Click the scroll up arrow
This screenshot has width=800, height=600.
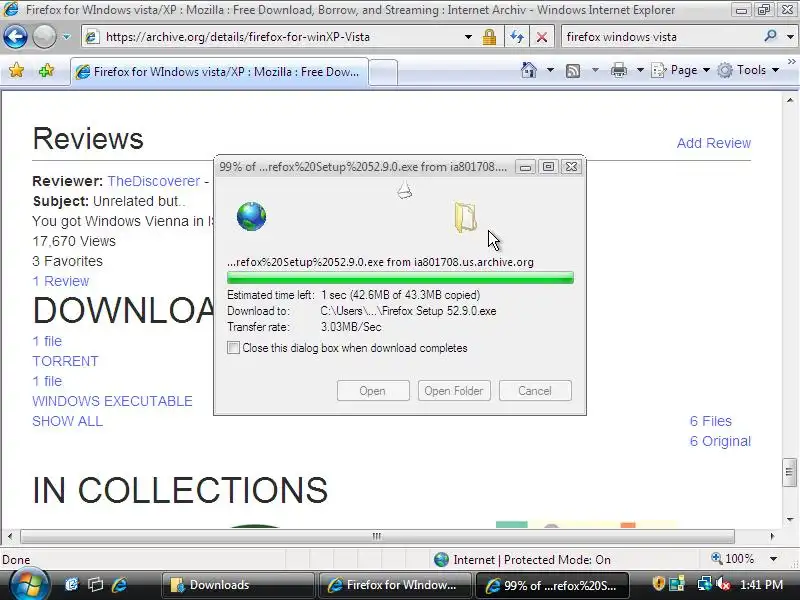pyautogui.click(x=789, y=100)
